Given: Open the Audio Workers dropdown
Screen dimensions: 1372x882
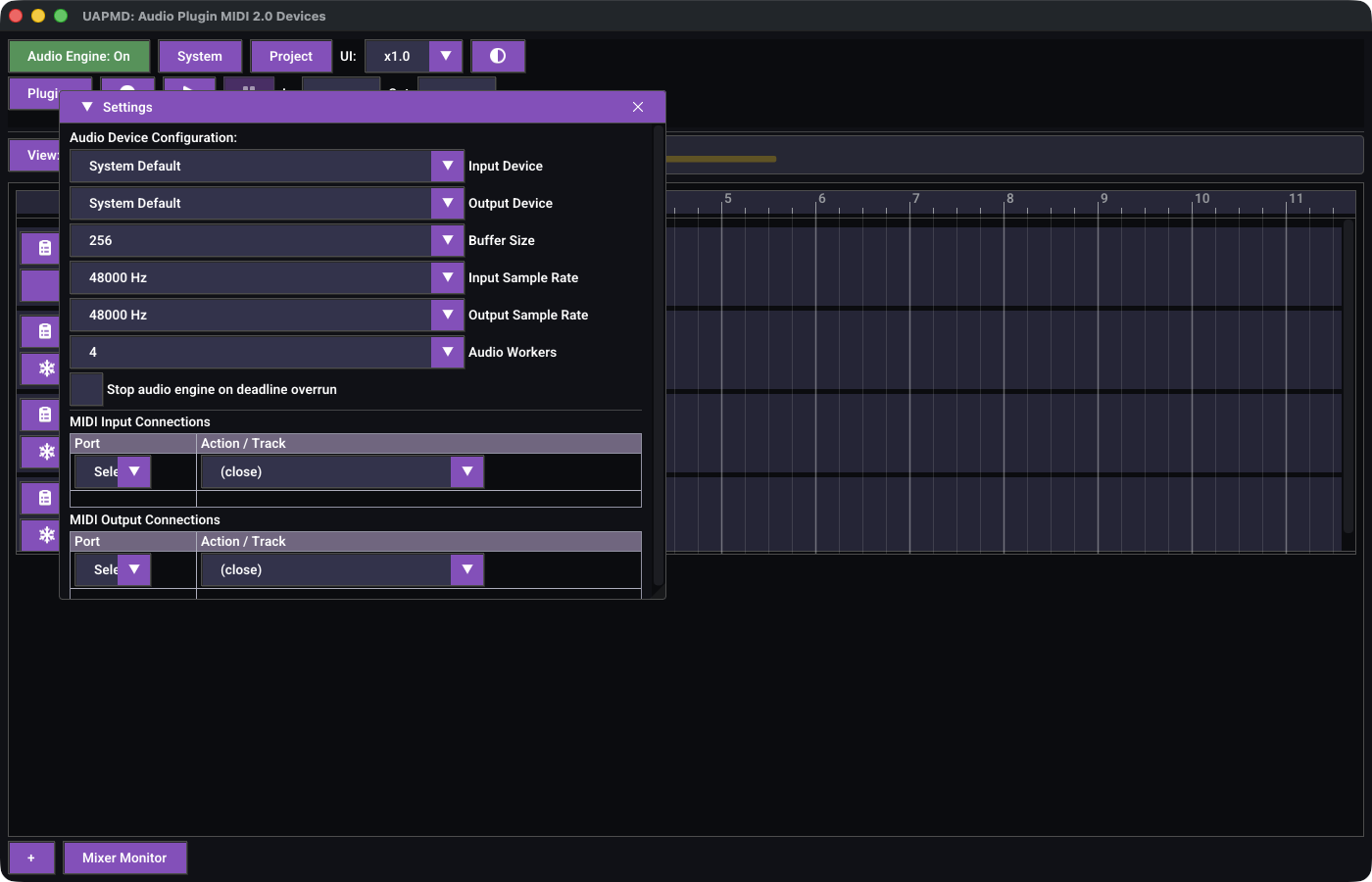Looking at the screenshot, I should tap(267, 352).
